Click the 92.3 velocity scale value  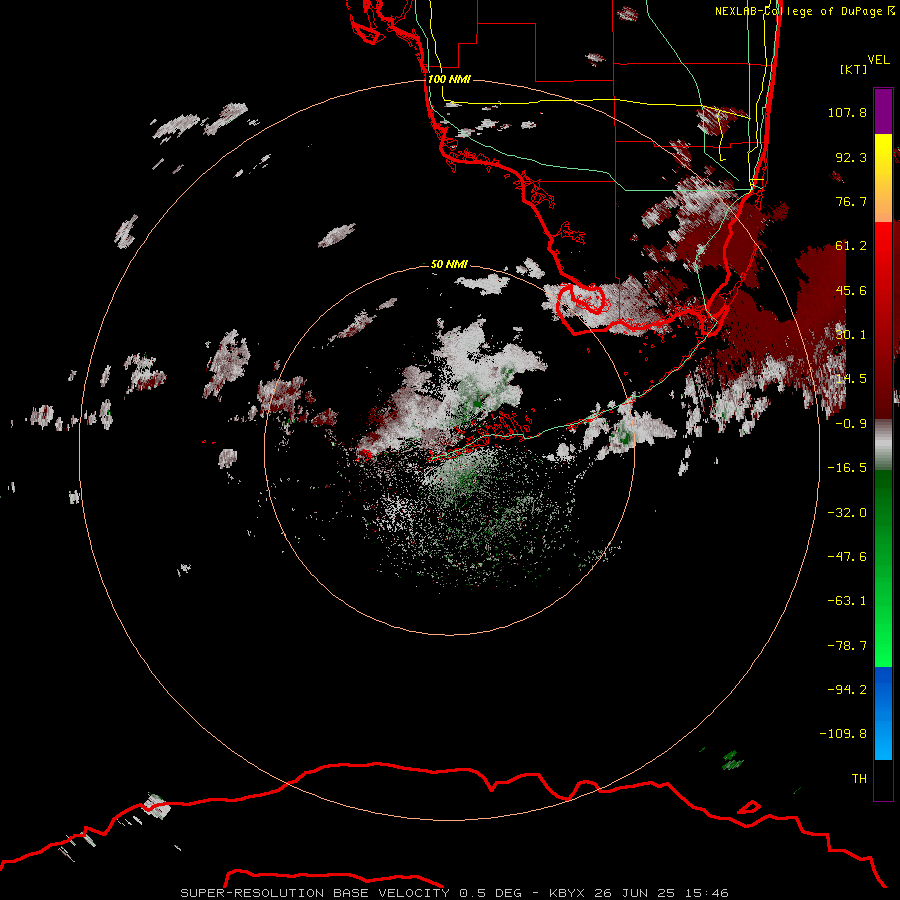[x=851, y=157]
